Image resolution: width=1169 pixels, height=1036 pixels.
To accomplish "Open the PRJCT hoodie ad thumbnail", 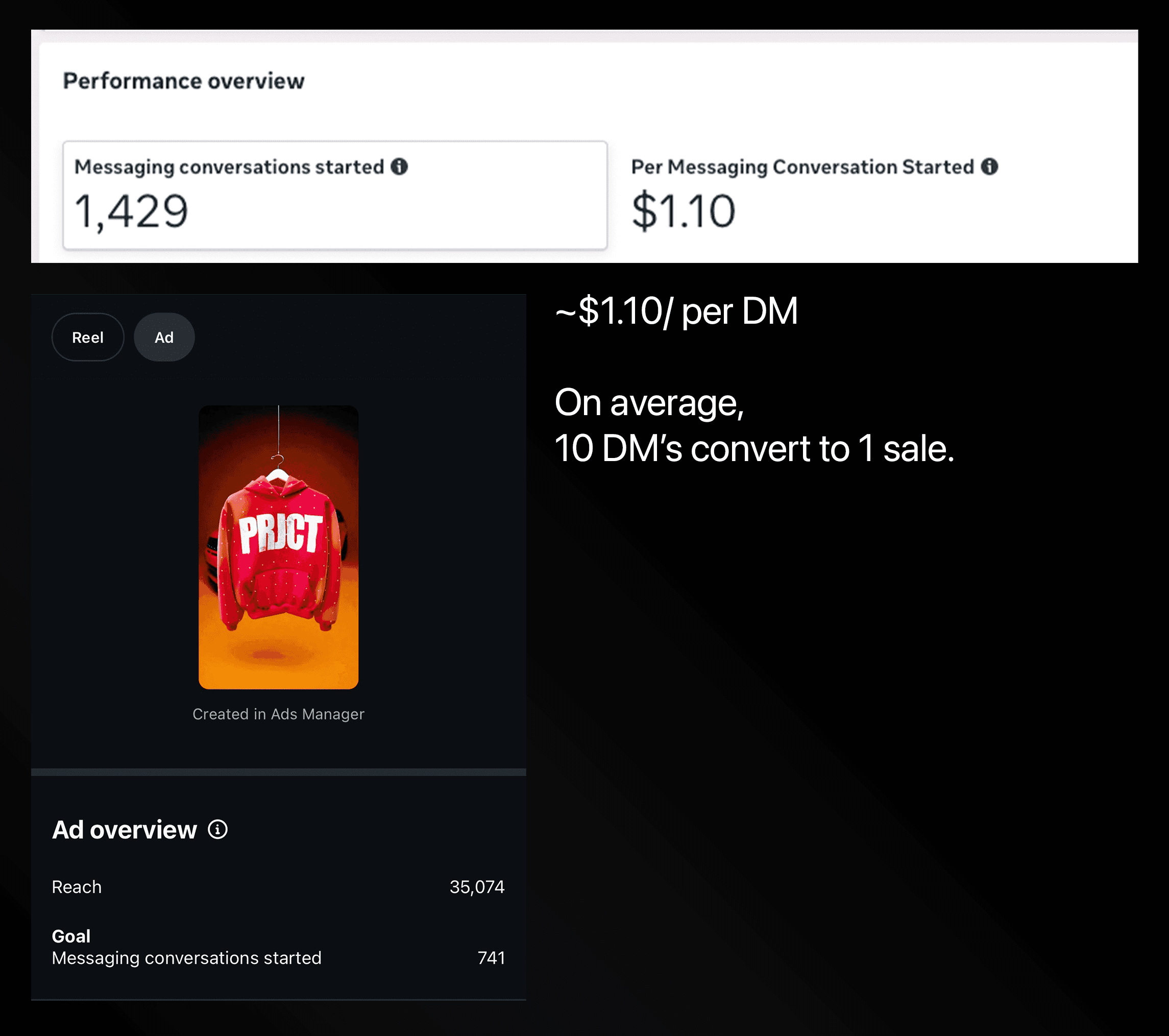I will tap(279, 547).
